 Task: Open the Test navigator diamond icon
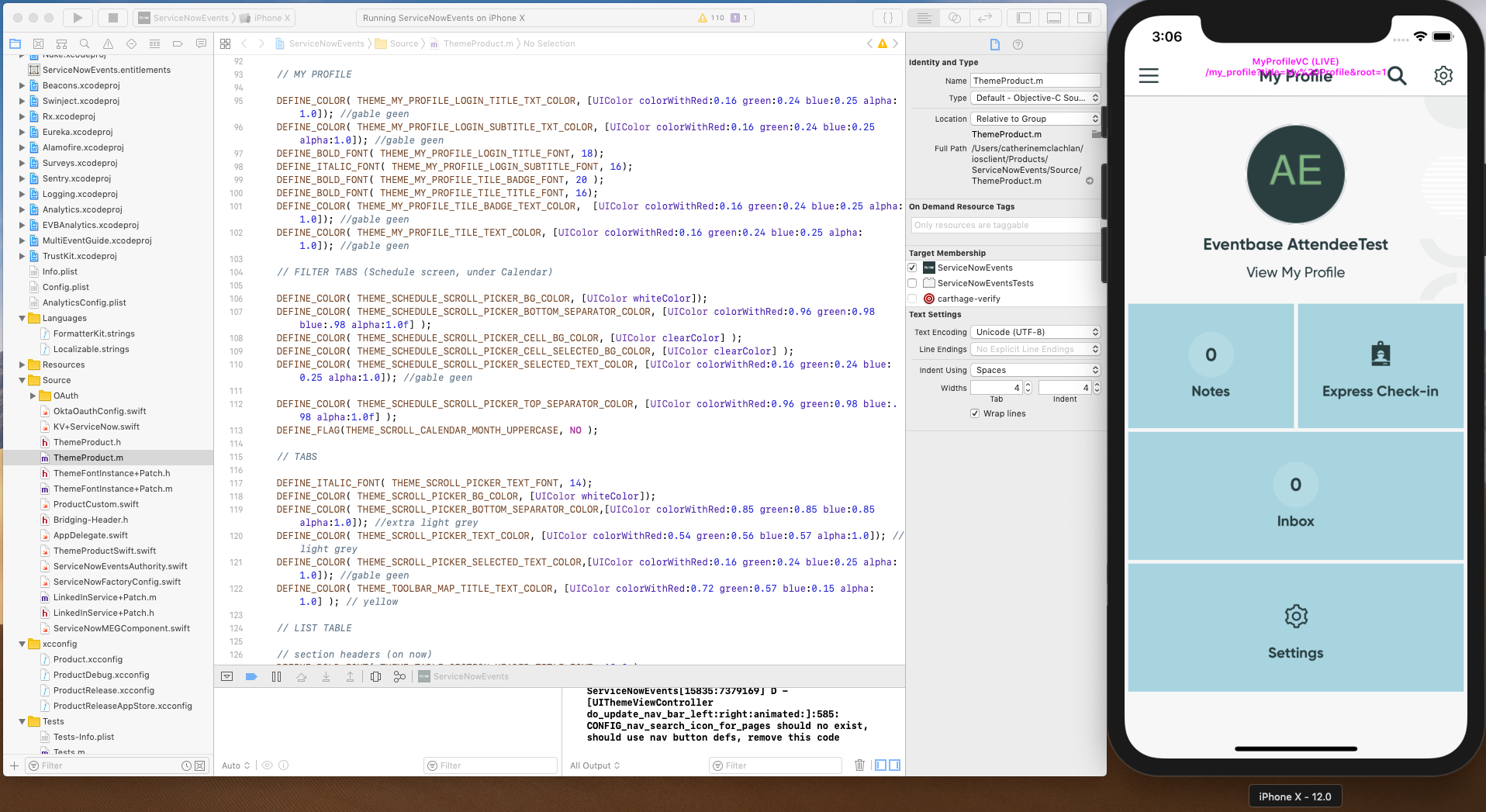point(131,43)
